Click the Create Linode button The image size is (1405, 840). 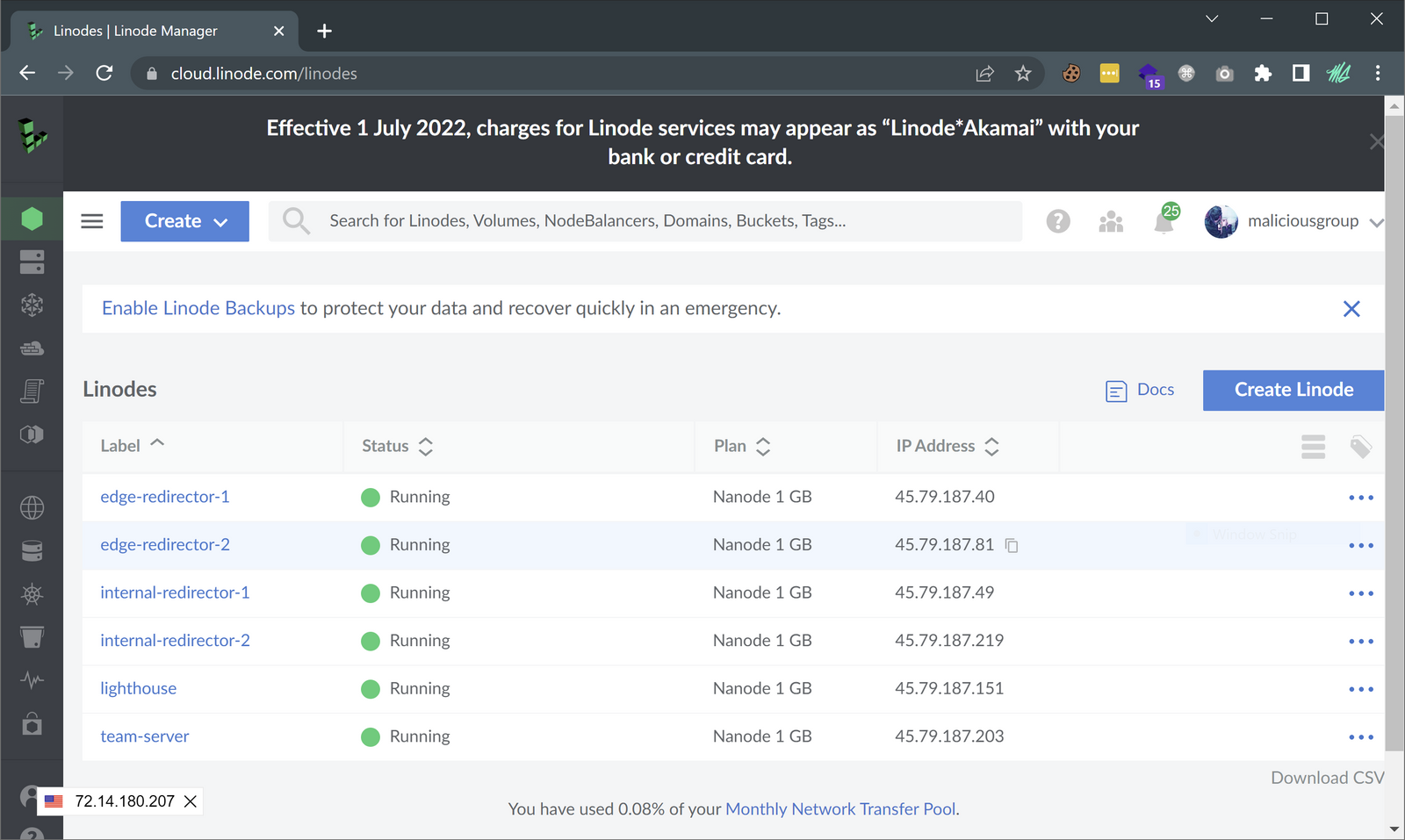coord(1293,390)
